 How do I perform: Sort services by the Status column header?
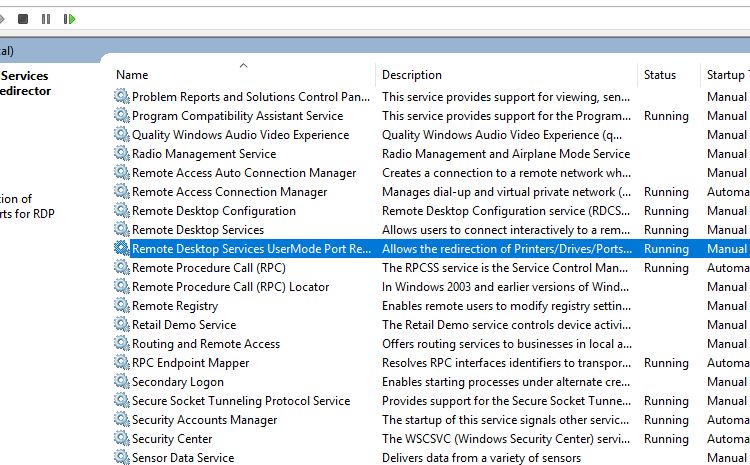pyautogui.click(x=659, y=75)
